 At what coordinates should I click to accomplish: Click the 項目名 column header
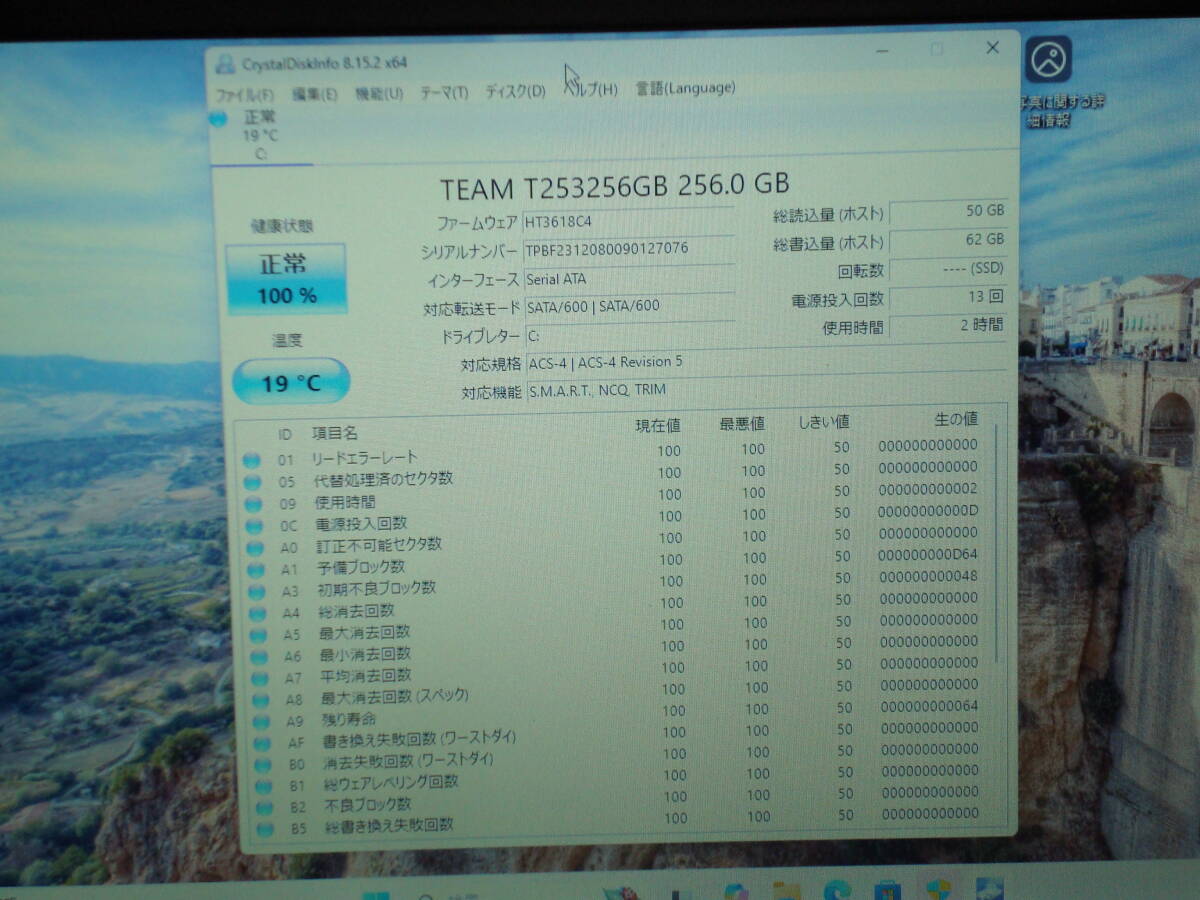pyautogui.click(x=335, y=433)
